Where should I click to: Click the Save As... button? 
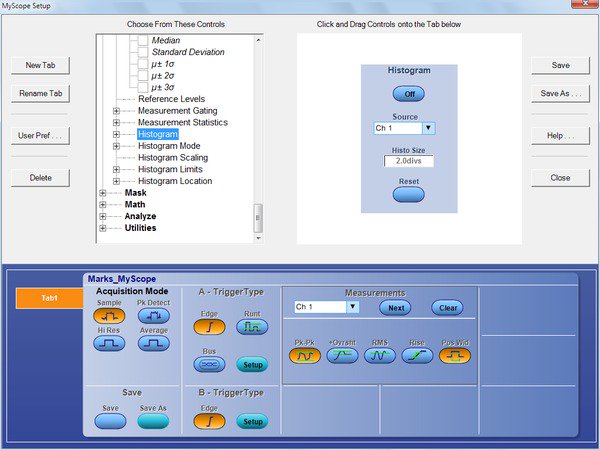(560, 94)
